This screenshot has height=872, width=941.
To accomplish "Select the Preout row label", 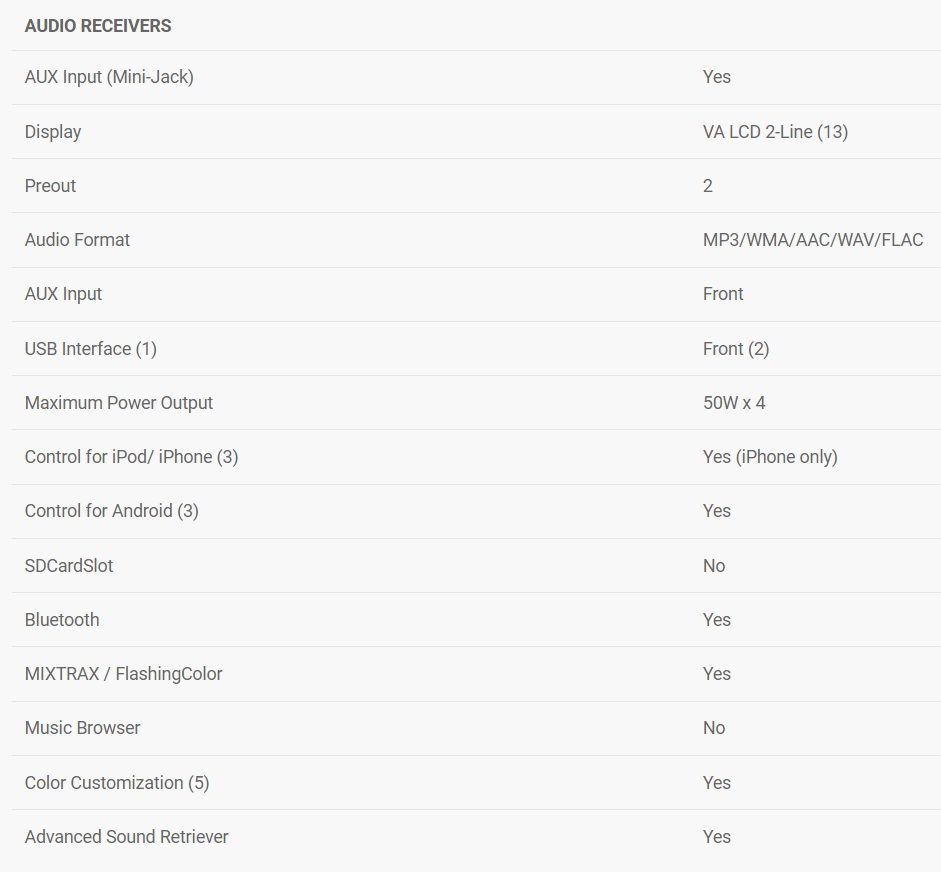I will [x=50, y=186].
